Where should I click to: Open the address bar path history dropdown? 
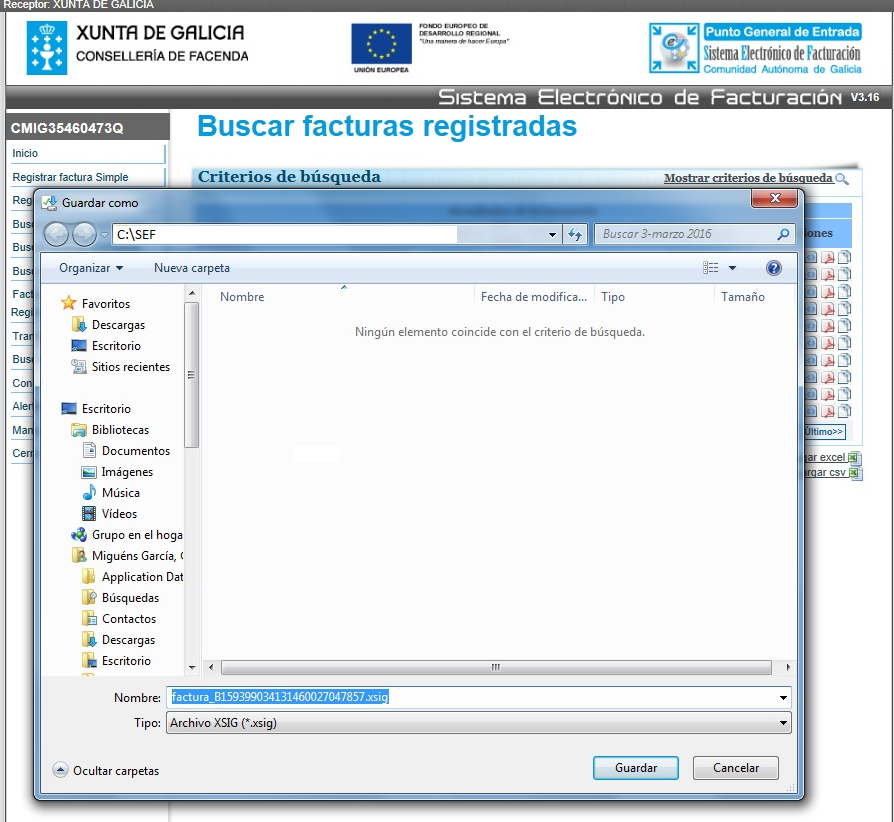coord(553,234)
